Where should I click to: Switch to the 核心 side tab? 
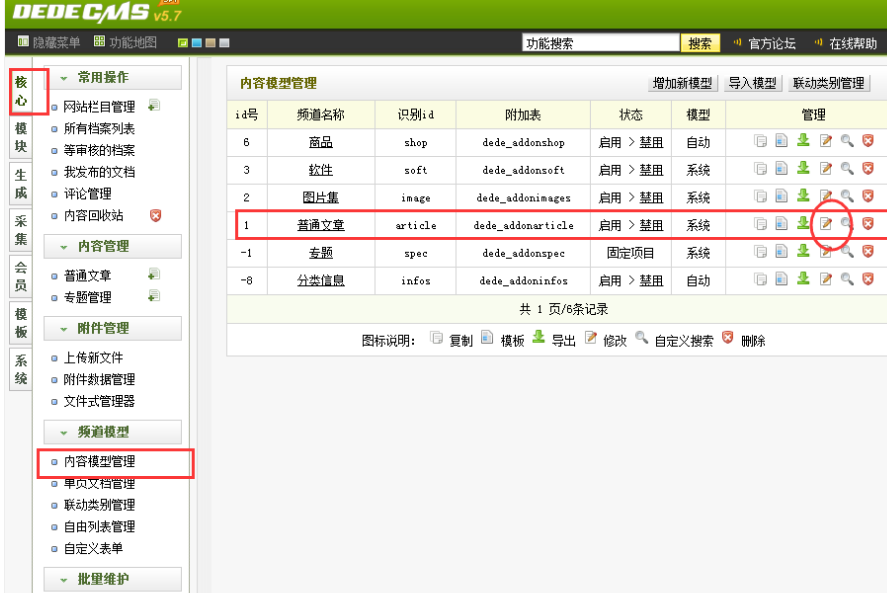coord(21,91)
